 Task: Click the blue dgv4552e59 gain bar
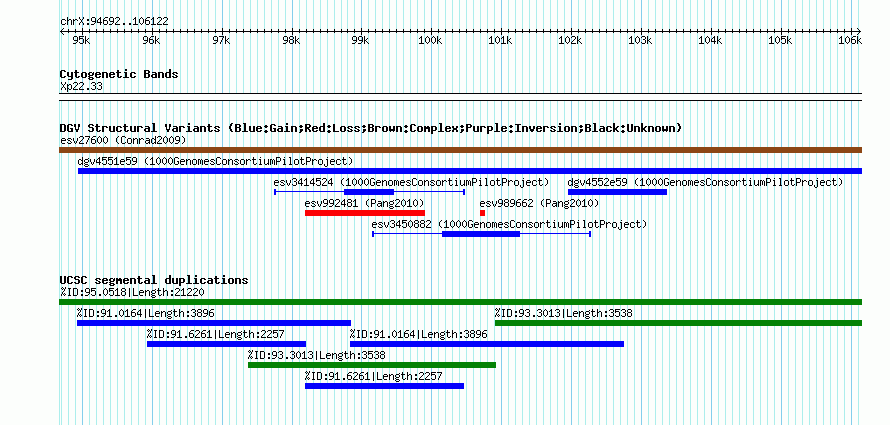tap(618, 192)
